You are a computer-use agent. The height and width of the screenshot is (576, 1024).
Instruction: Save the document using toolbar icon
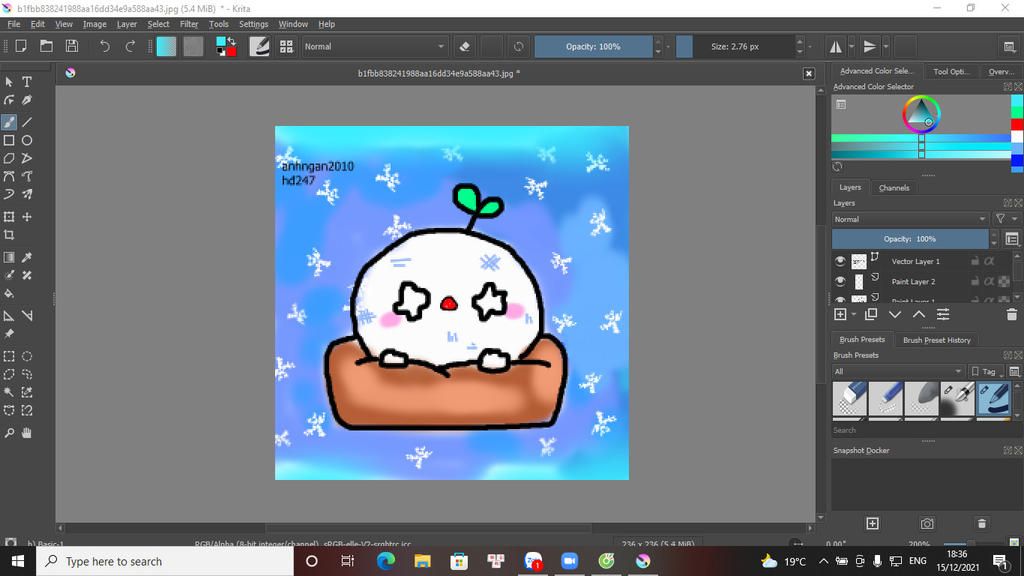[72, 46]
